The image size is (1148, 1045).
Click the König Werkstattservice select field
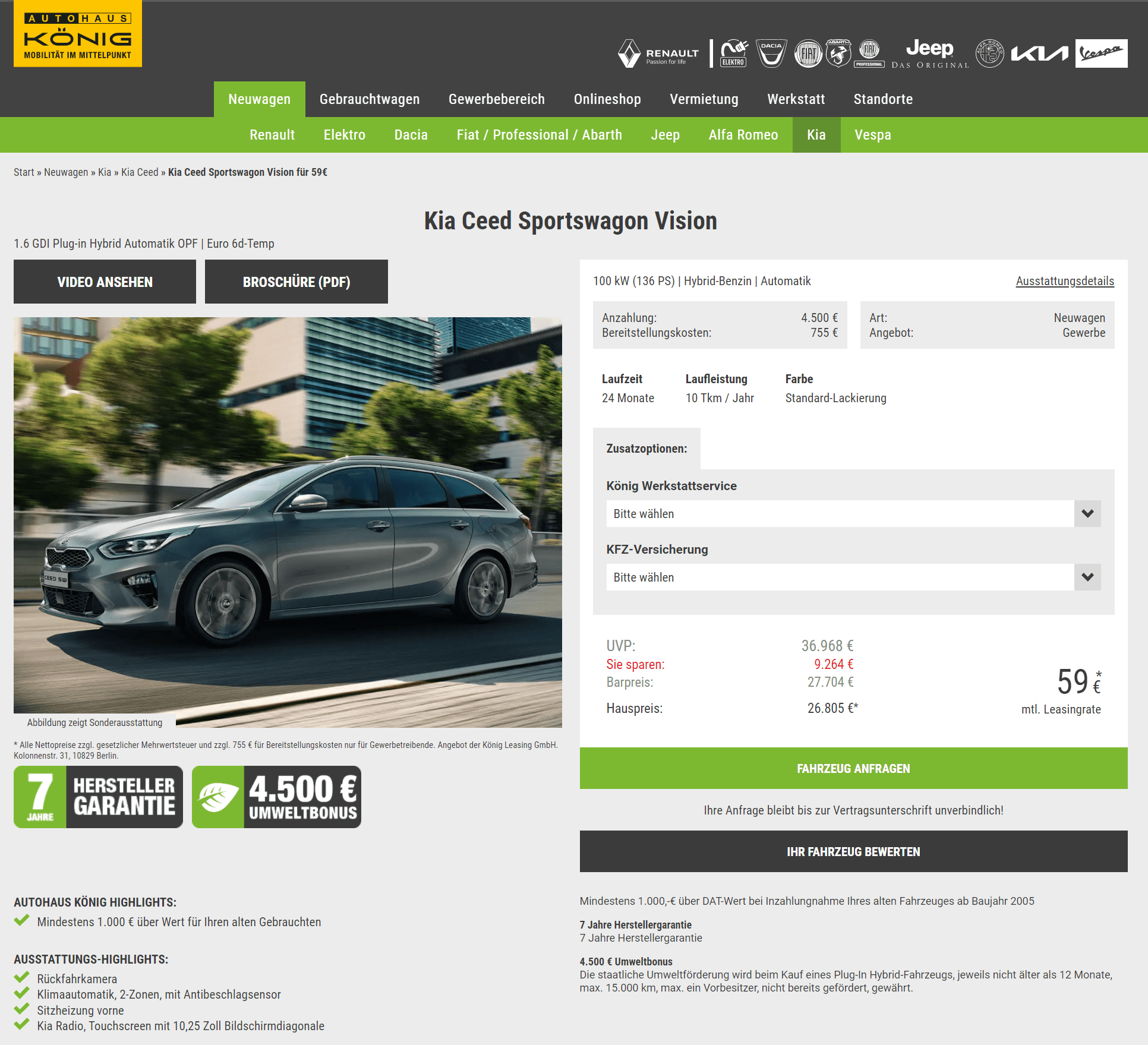coord(853,513)
